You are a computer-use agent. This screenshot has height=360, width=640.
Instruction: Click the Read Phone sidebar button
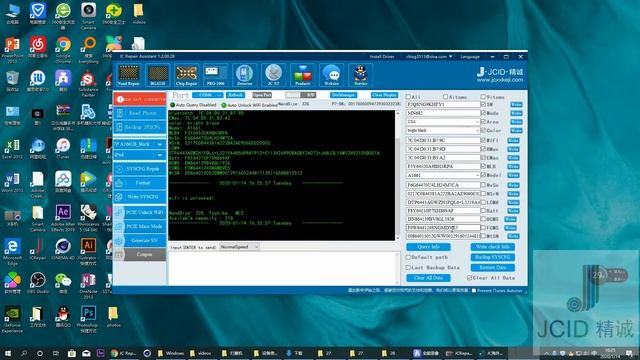[x=140, y=113]
